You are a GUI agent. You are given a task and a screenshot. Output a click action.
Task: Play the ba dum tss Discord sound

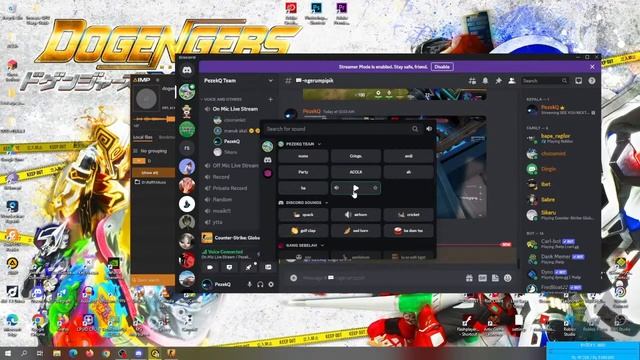pyautogui.click(x=408, y=231)
